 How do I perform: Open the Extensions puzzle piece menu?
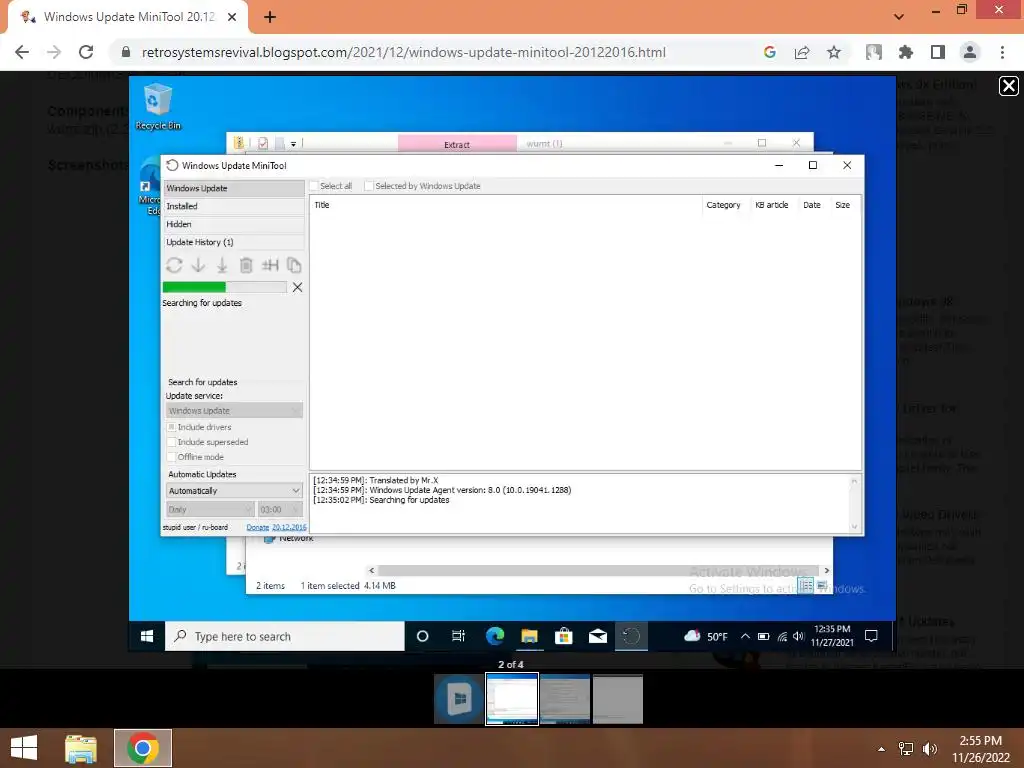click(x=906, y=52)
